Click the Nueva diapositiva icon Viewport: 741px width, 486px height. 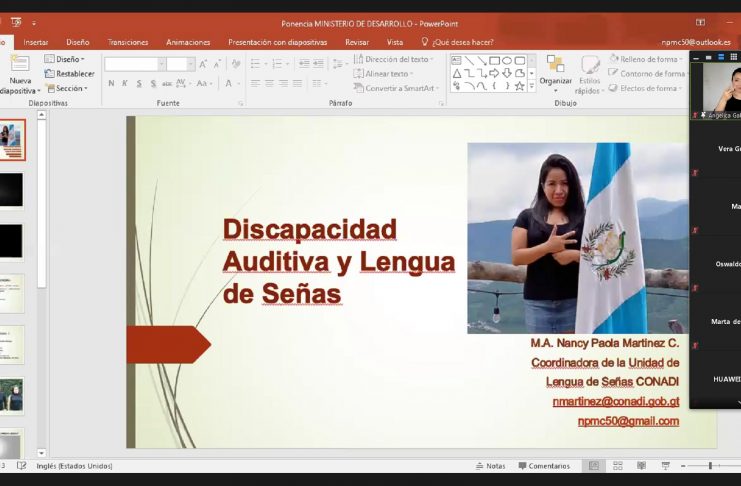click(x=19, y=64)
